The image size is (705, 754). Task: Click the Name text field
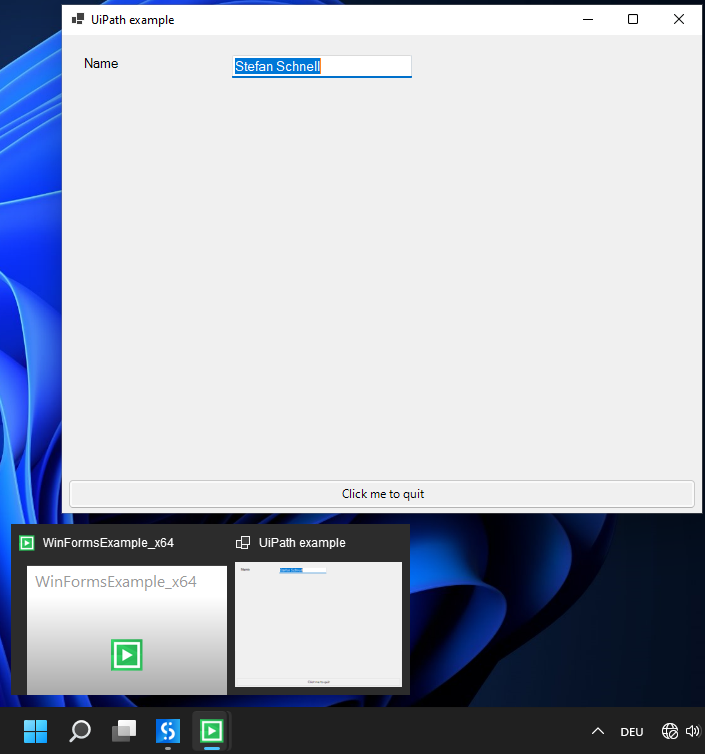click(x=322, y=66)
